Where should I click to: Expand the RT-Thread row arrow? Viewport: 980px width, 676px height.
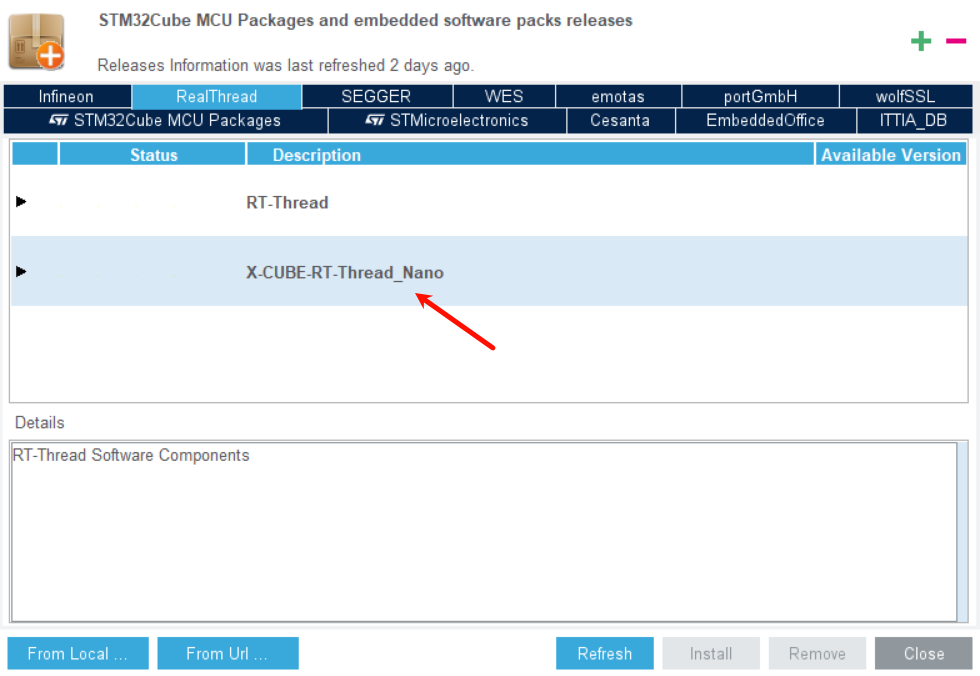click(21, 202)
